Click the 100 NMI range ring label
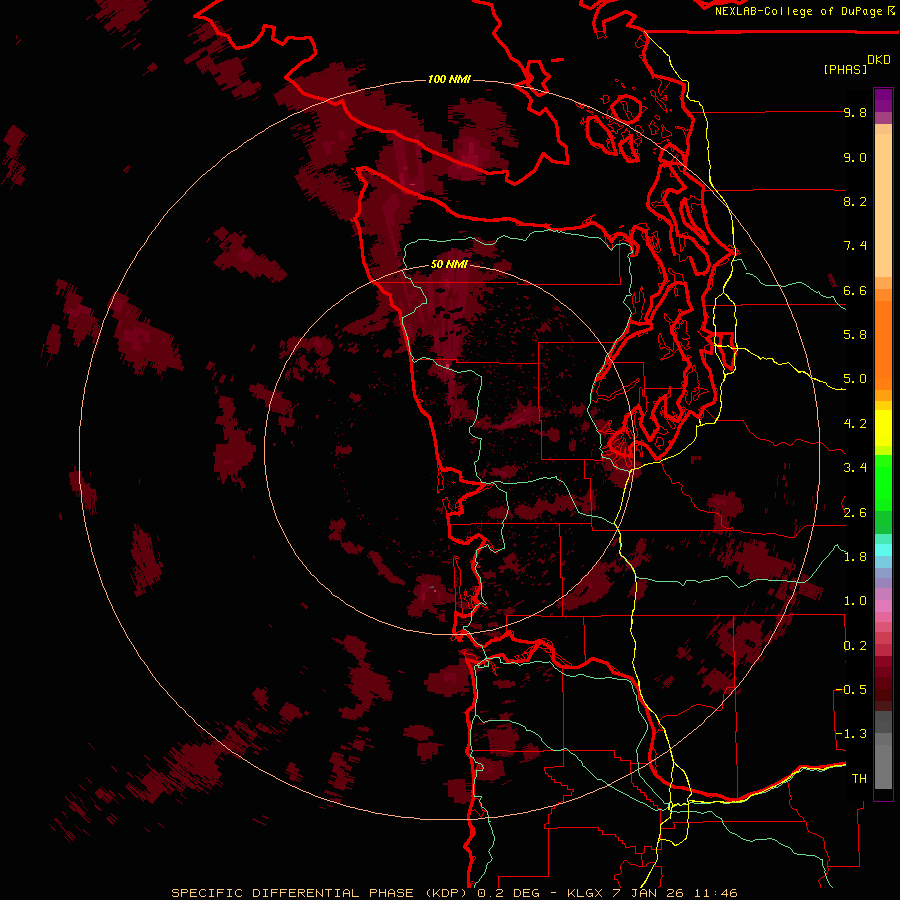The width and height of the screenshot is (900, 900). (x=449, y=79)
